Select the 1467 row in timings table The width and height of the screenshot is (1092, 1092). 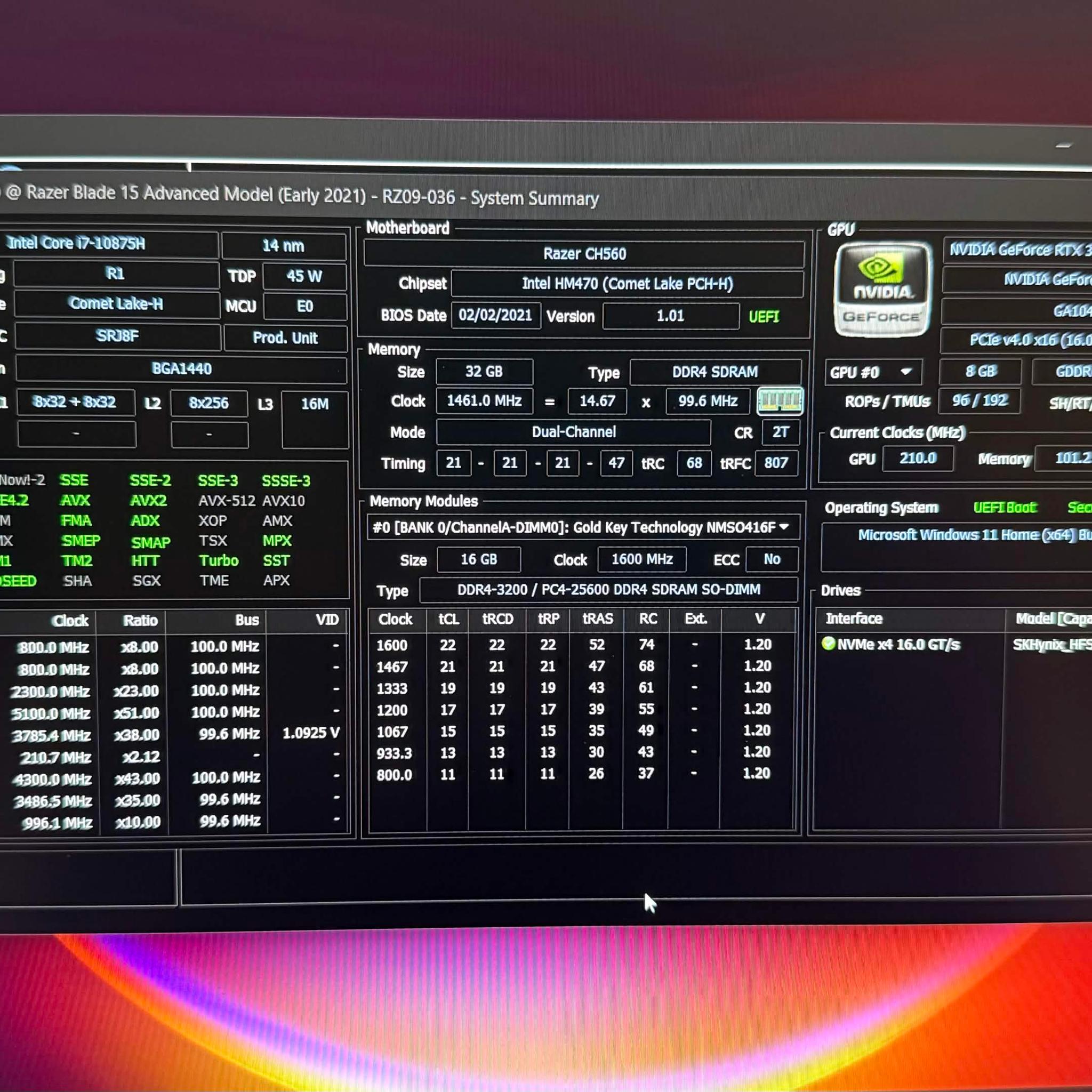click(x=582, y=667)
